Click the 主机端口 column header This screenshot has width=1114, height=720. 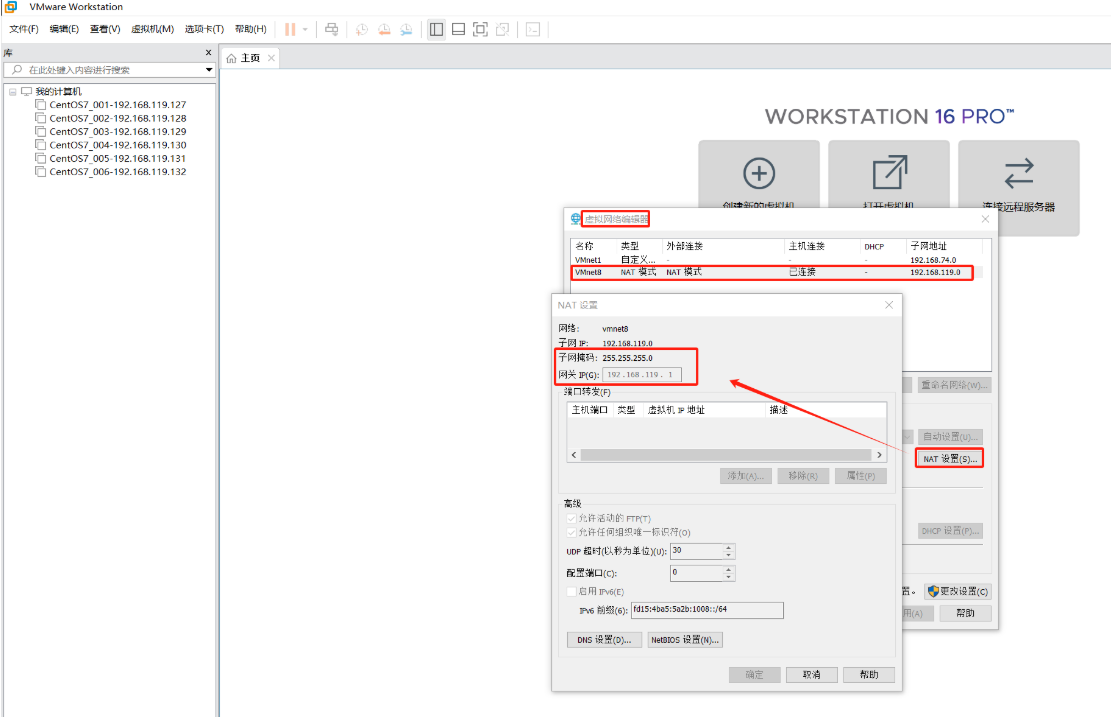590,410
